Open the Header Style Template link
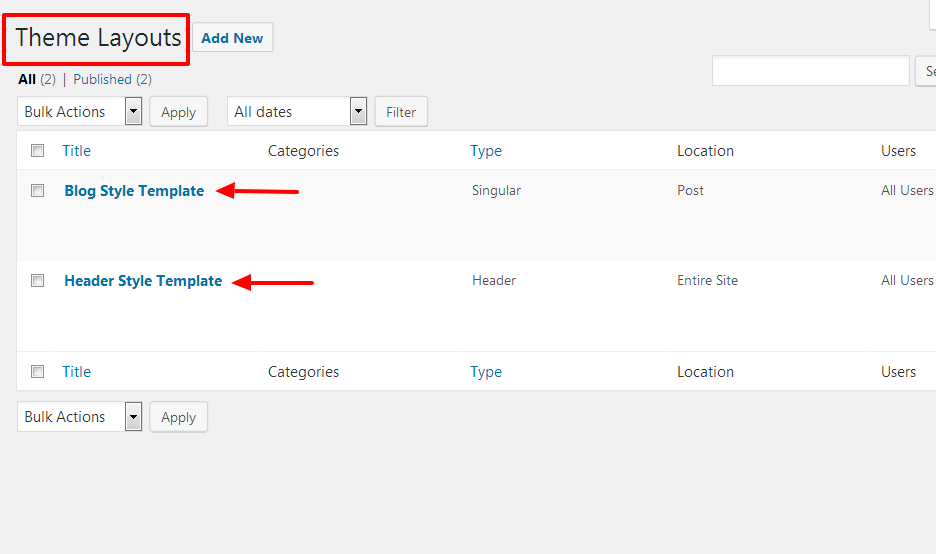The height and width of the screenshot is (554, 936). click(143, 281)
